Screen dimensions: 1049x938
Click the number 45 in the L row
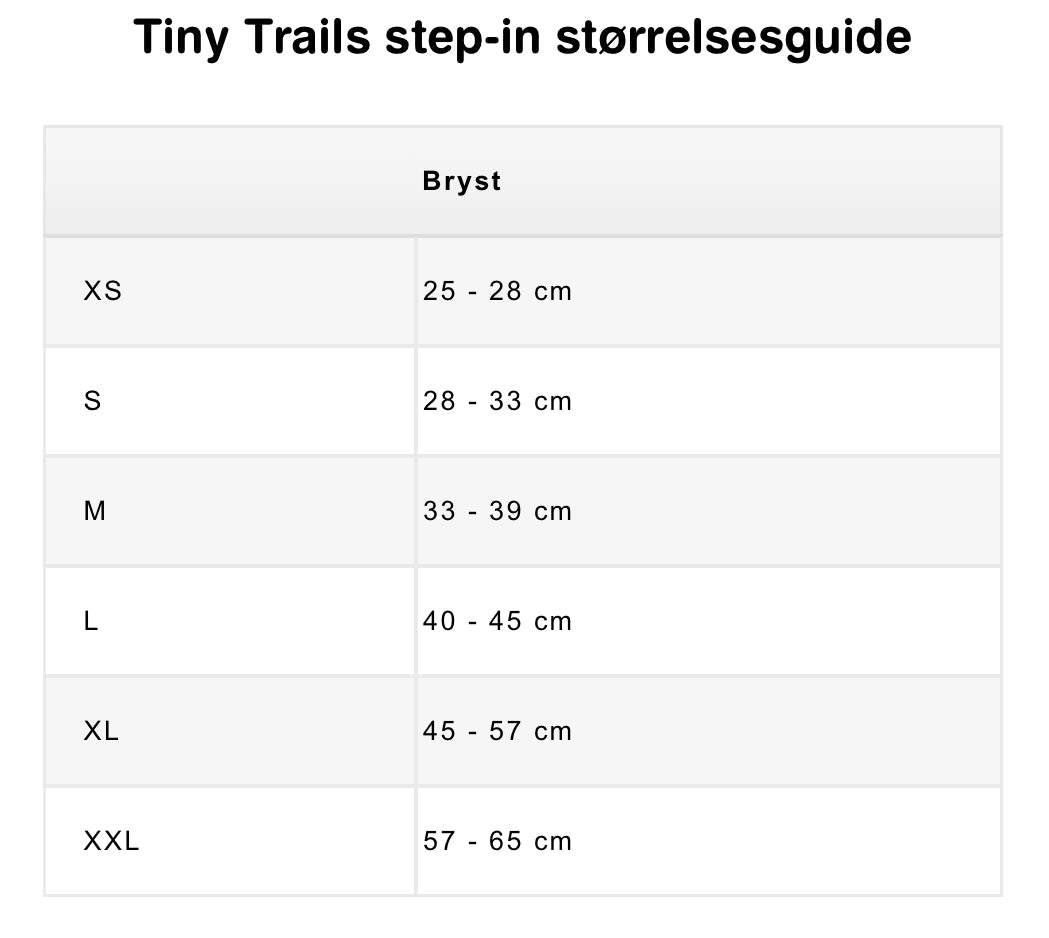click(505, 621)
